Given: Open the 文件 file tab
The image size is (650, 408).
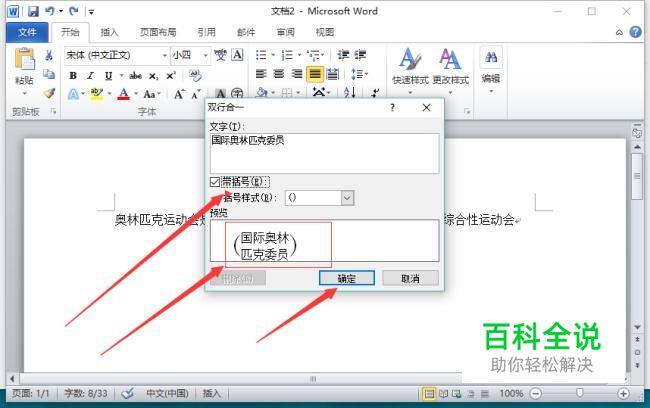Looking at the screenshot, I should [x=27, y=32].
